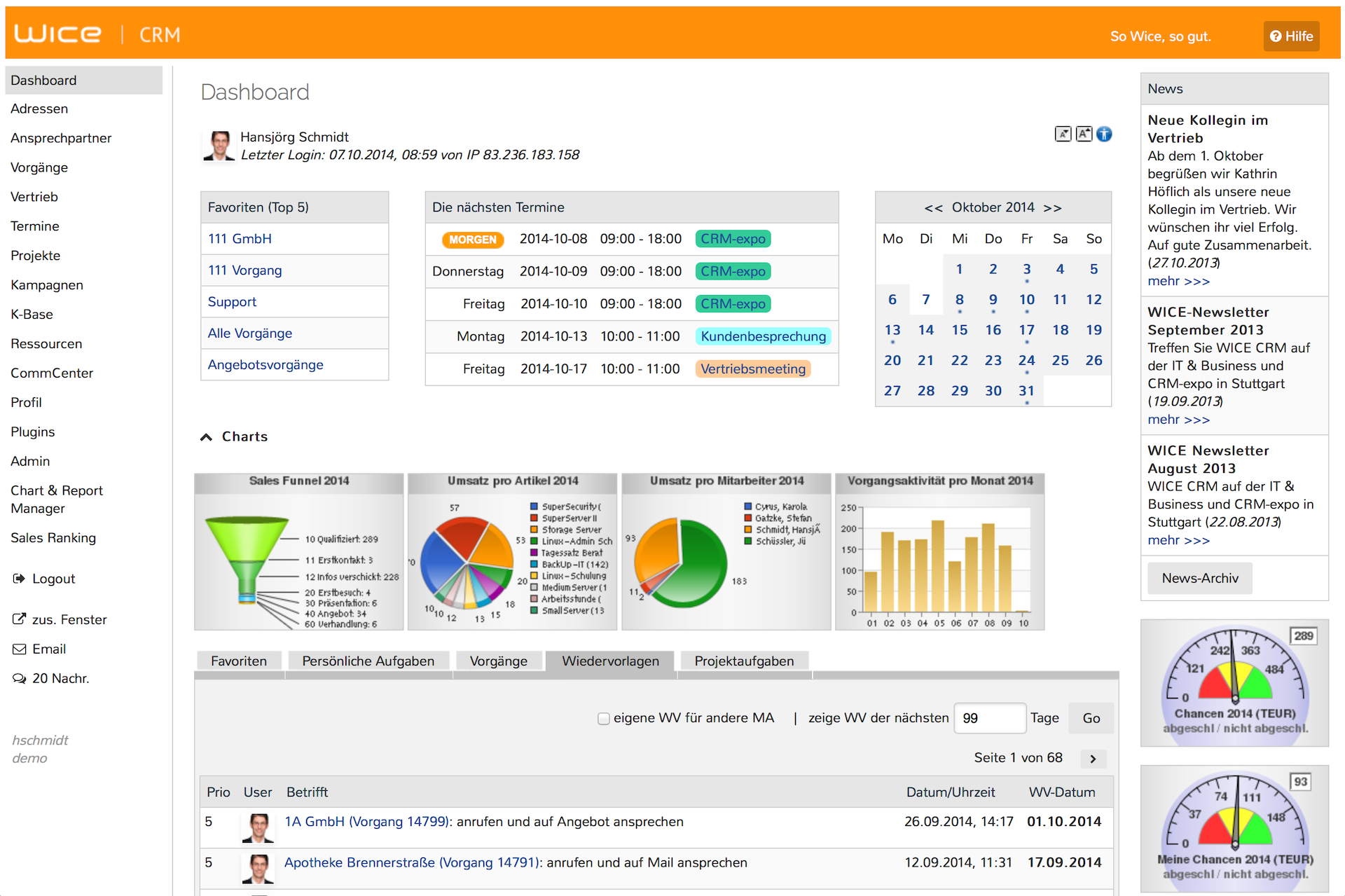
Task: Collapse the Charts section chevron
Action: point(206,437)
